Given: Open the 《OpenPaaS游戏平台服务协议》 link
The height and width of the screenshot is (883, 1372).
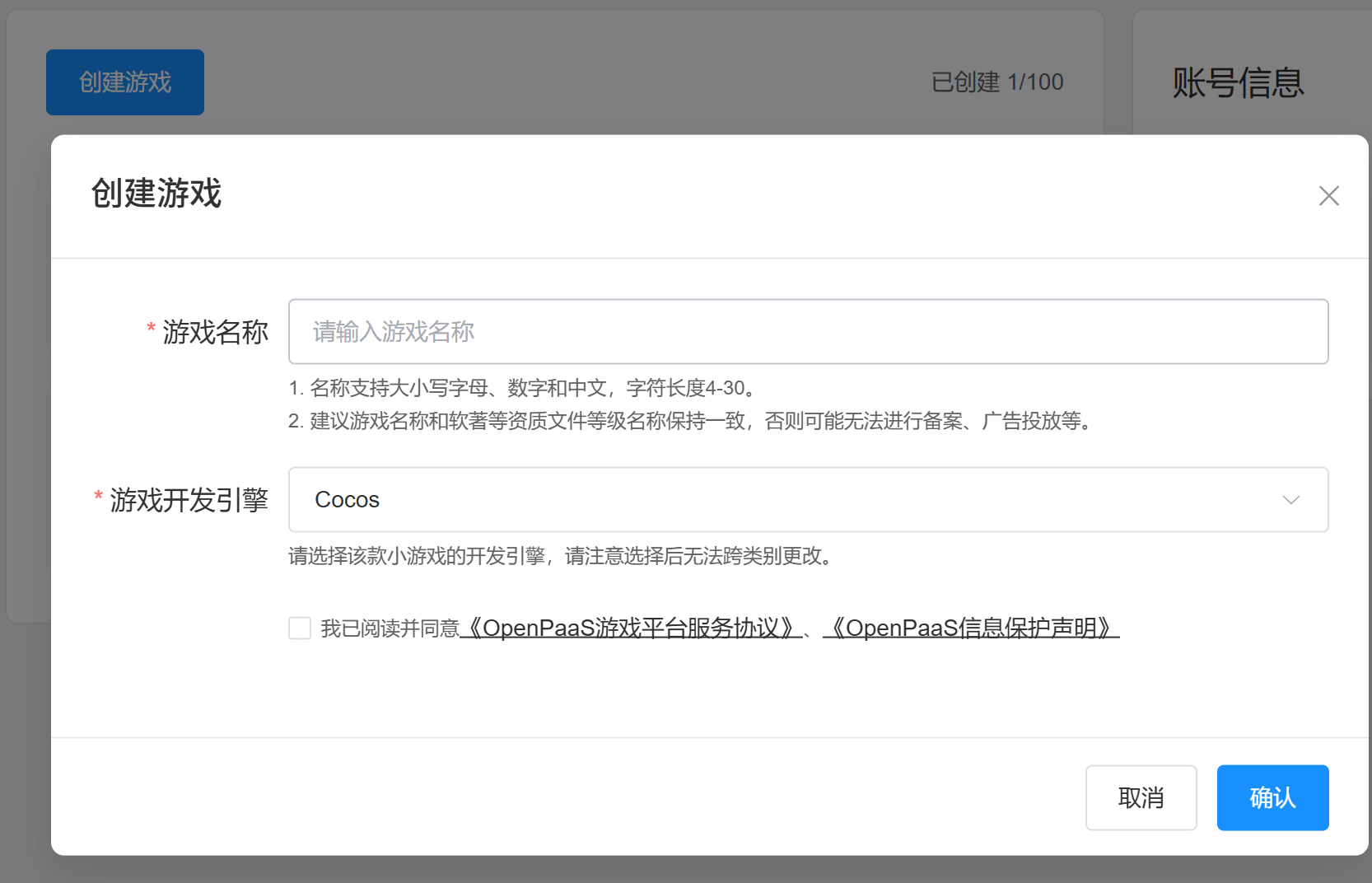Looking at the screenshot, I should tap(631, 628).
